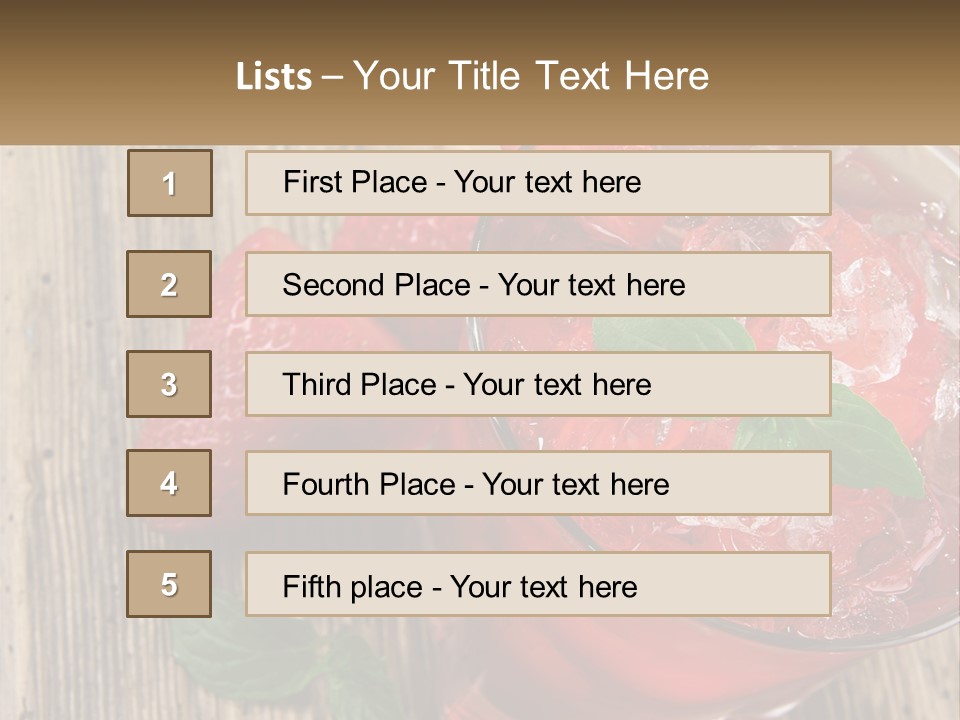Click the bold word 'Lists' in the title
The height and width of the screenshot is (720, 960).
274,76
